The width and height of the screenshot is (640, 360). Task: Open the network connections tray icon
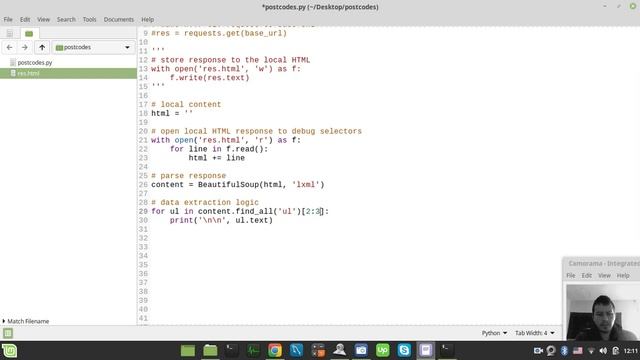[591, 351]
